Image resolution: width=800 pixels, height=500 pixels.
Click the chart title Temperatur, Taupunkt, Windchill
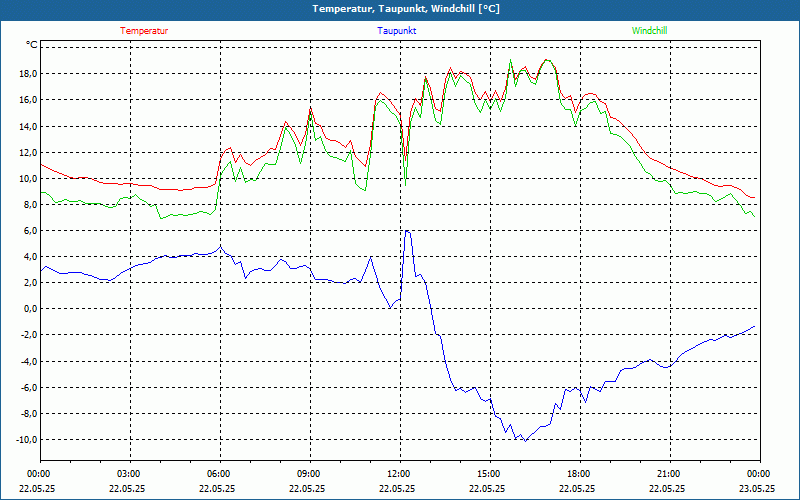406,9
